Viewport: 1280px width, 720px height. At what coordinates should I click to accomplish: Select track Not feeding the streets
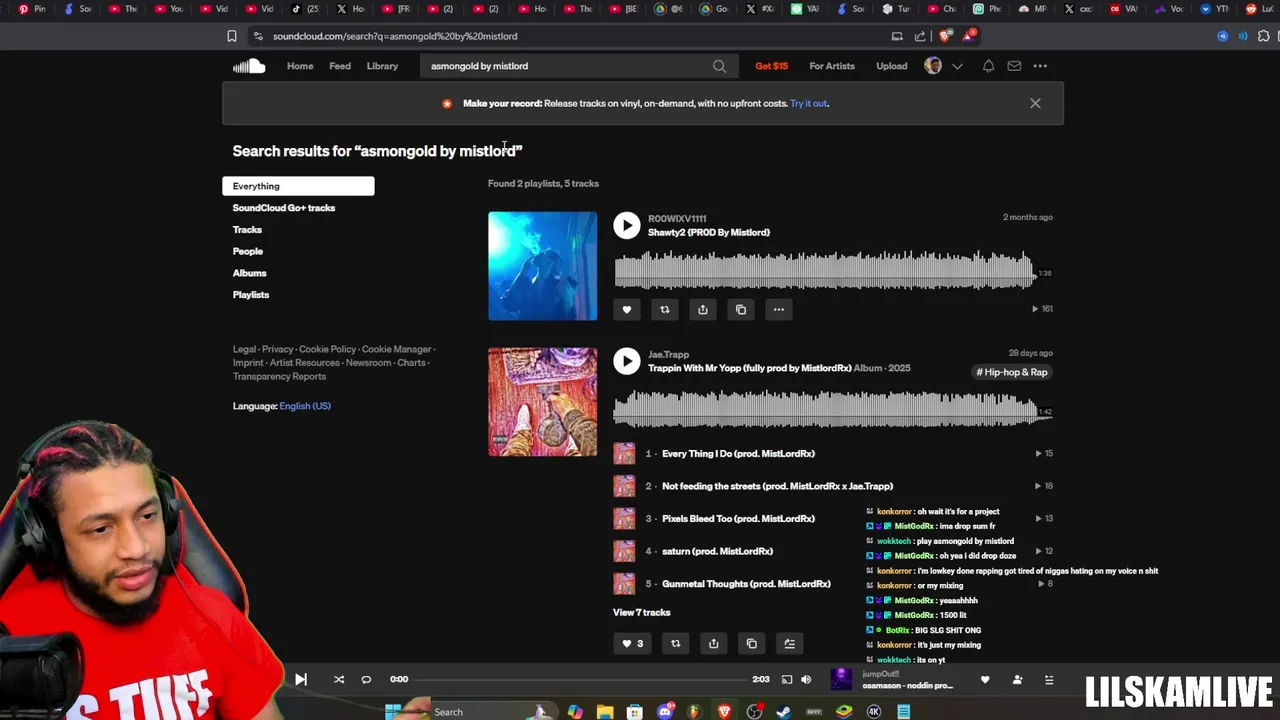pyautogui.click(x=777, y=486)
